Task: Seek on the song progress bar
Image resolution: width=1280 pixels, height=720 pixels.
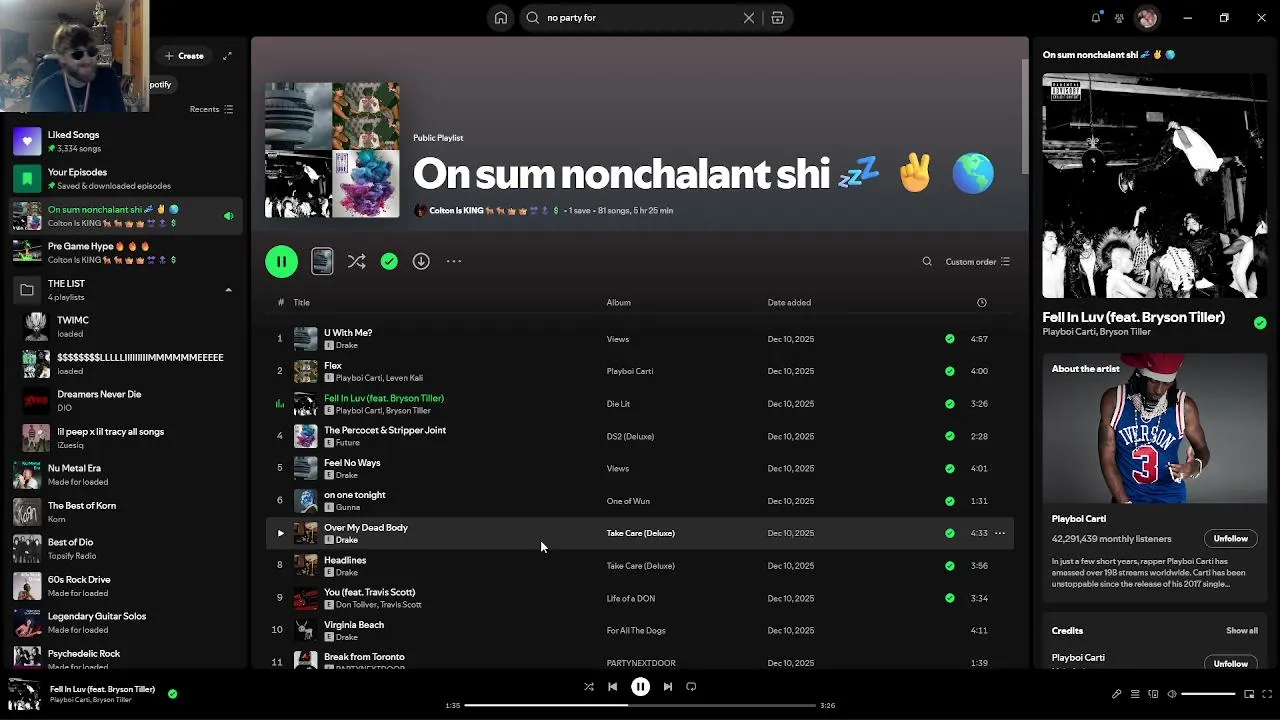Action: tap(640, 705)
